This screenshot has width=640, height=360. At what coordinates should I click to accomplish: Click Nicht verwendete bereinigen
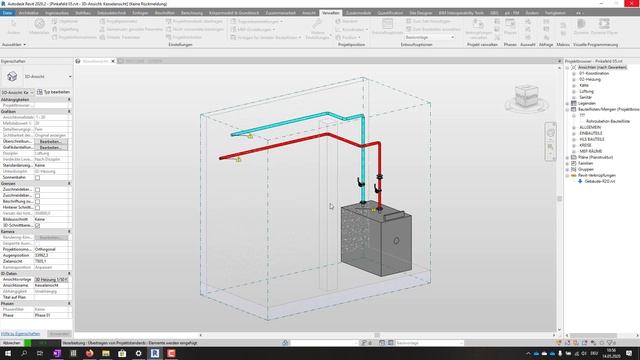pyautogui.click(x=194, y=29)
